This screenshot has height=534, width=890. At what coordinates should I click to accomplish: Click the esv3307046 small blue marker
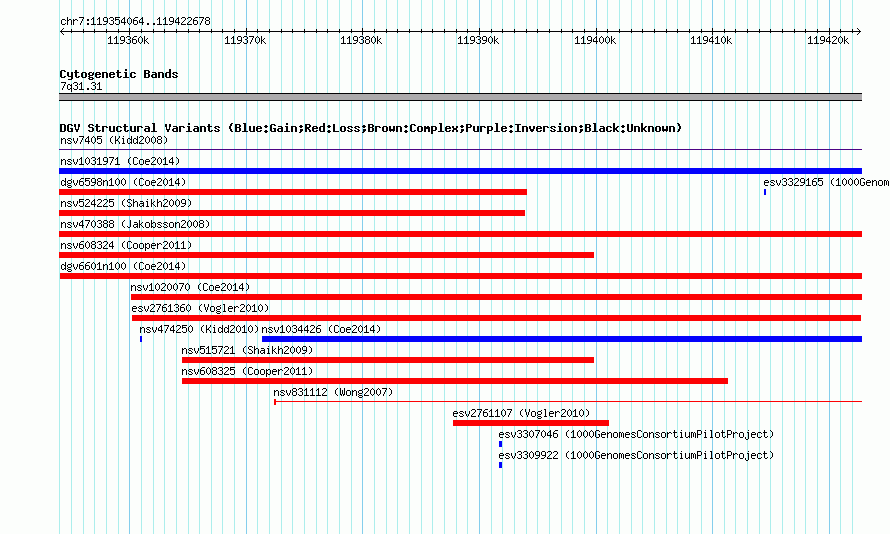500,444
